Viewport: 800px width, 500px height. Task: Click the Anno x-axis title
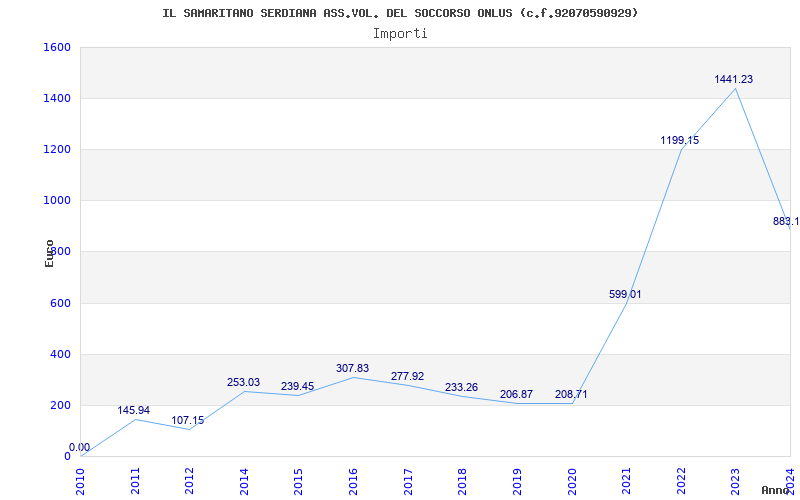click(775, 490)
